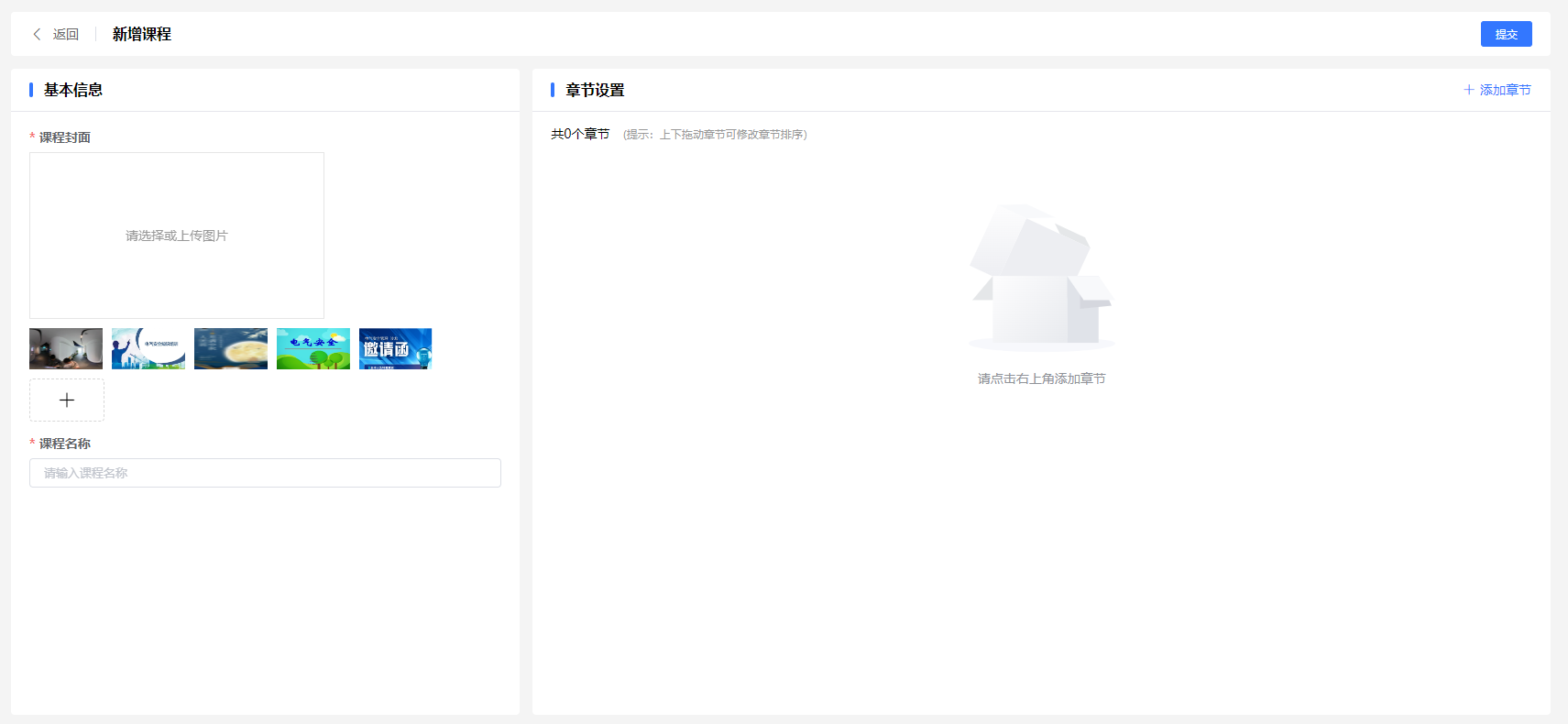Click the 基本信息 section heading
The image size is (1568, 724).
[x=73, y=90]
